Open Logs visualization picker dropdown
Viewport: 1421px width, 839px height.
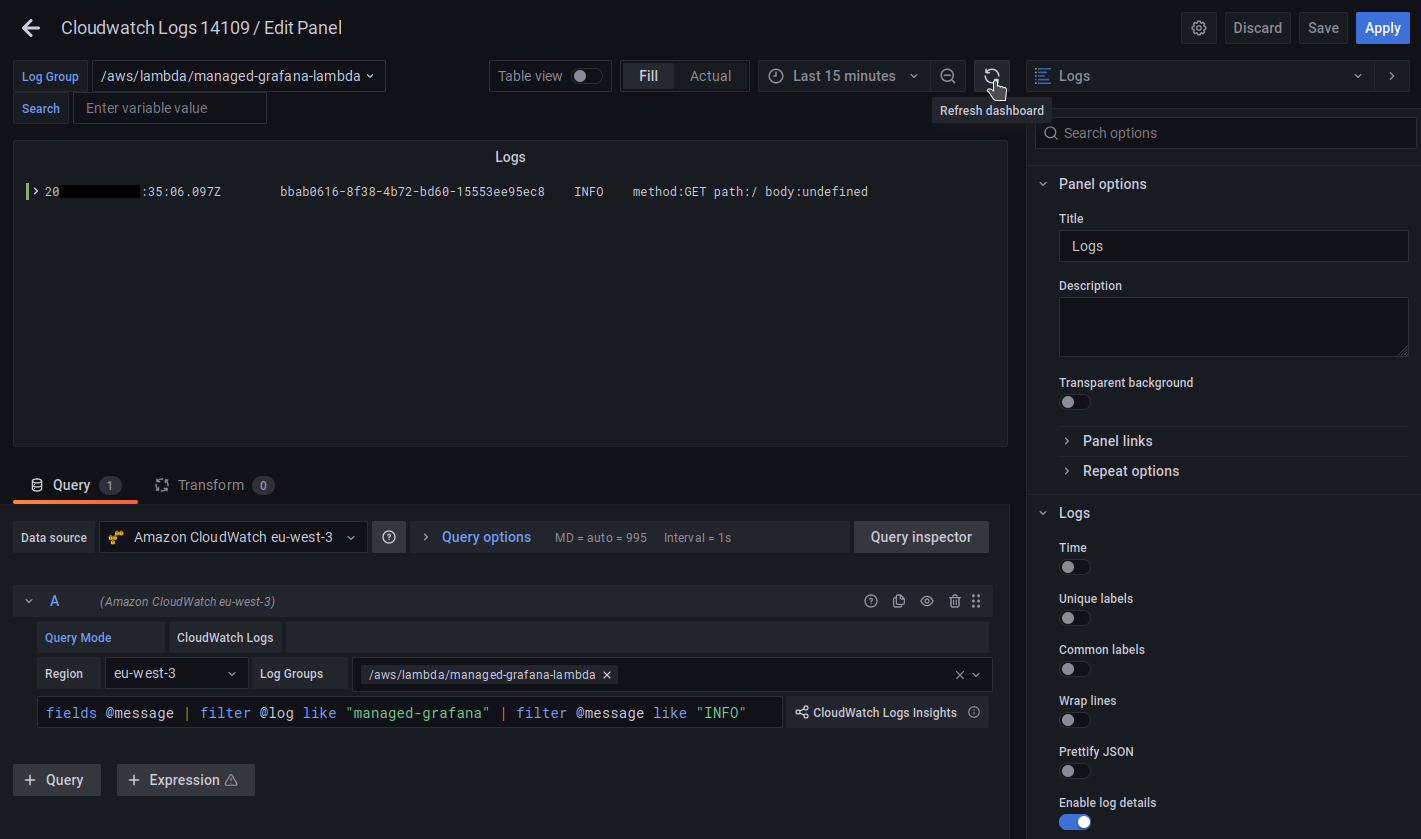pos(1200,76)
